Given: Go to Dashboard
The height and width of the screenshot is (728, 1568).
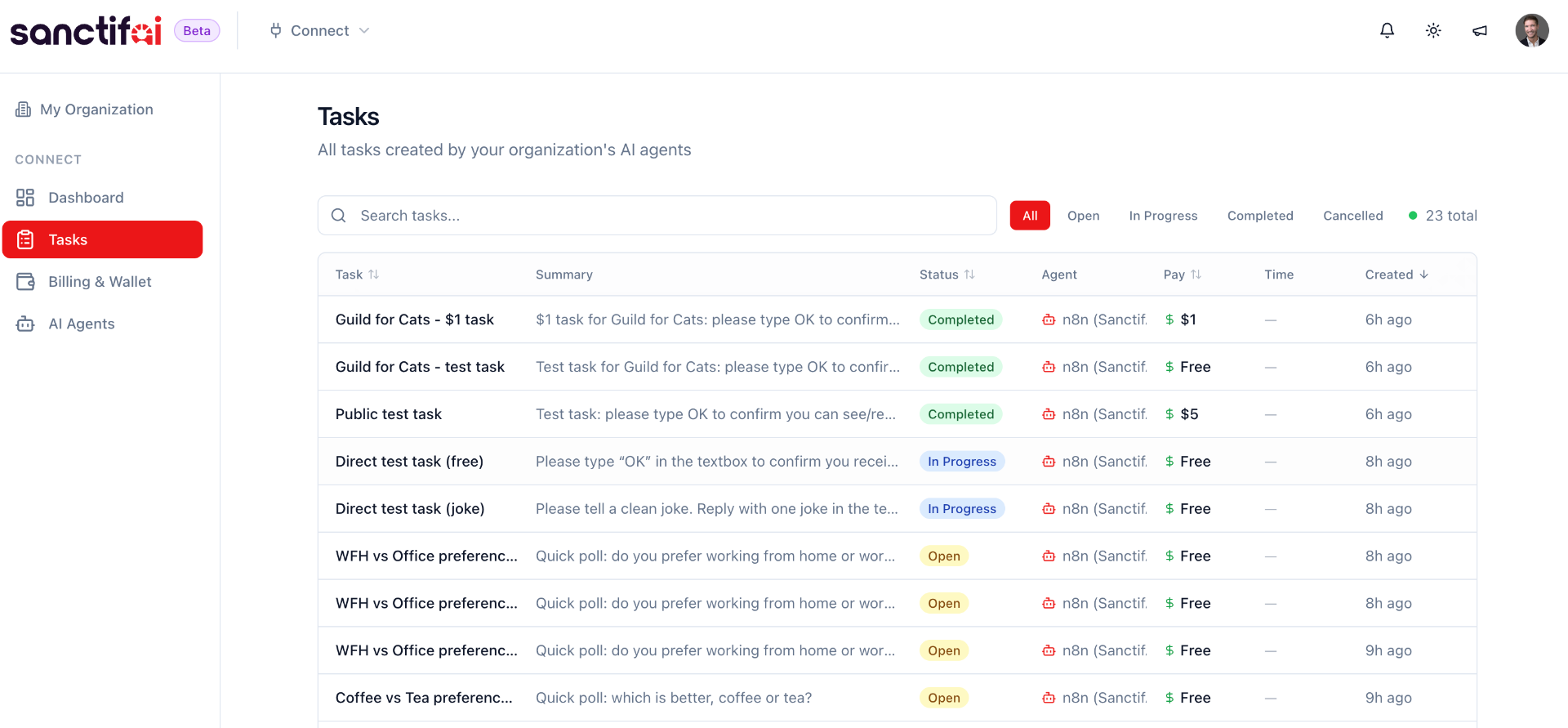Looking at the screenshot, I should point(86,198).
